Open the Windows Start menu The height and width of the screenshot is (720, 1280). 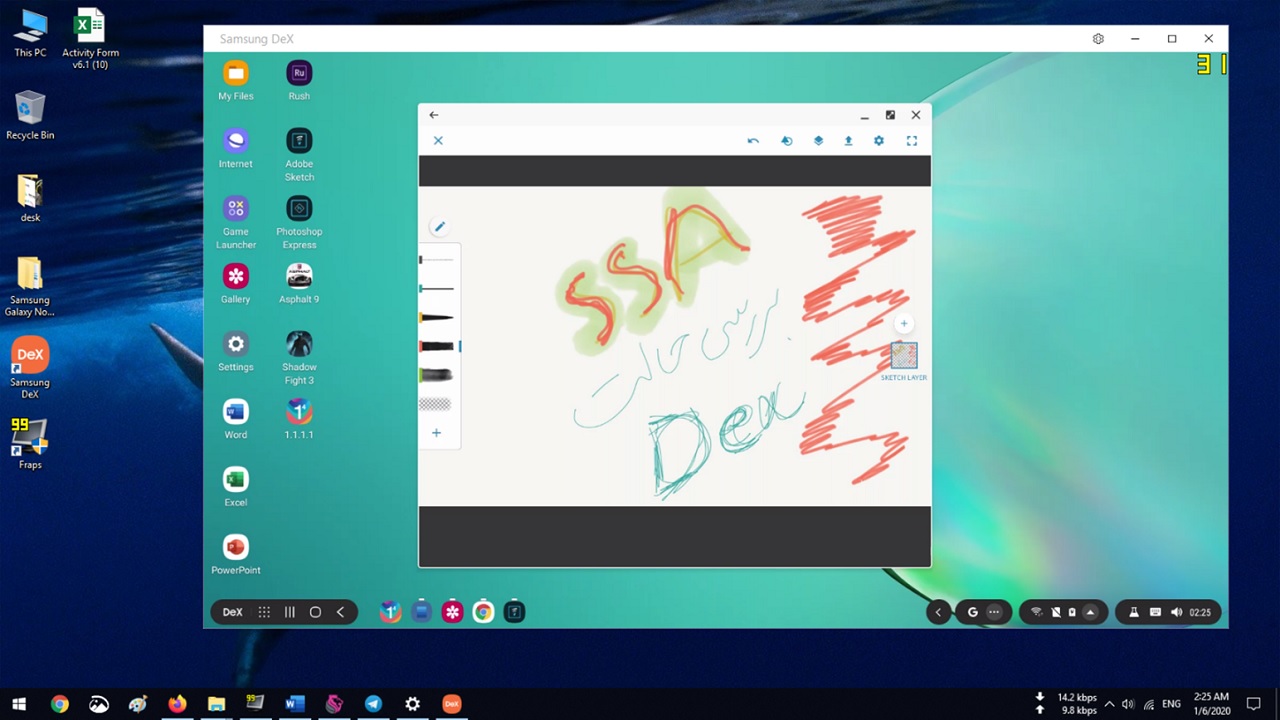(x=19, y=704)
